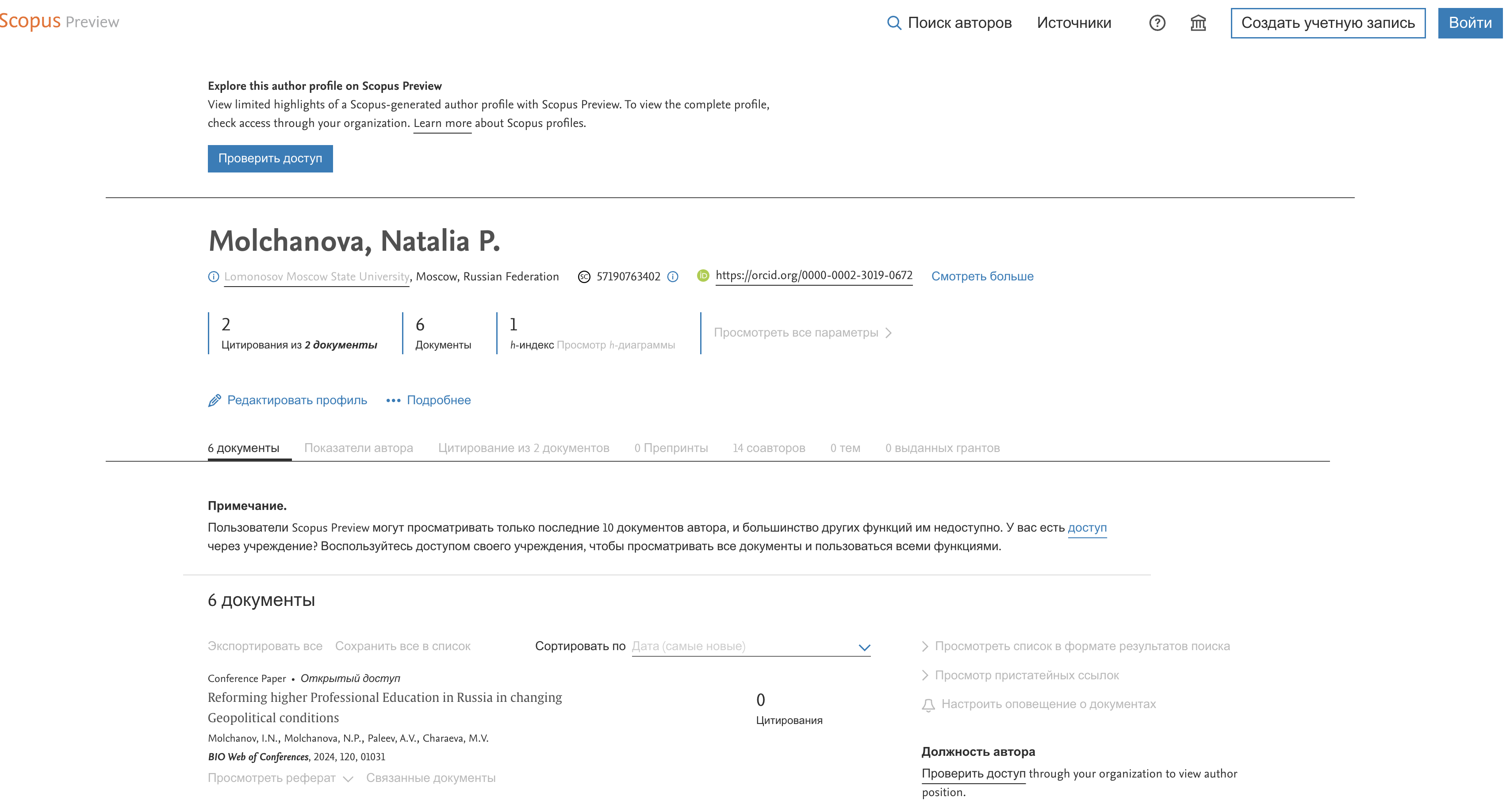The width and height of the screenshot is (1510, 812).
Task: Click the three-dots icon beside Подробнее
Action: (x=393, y=400)
